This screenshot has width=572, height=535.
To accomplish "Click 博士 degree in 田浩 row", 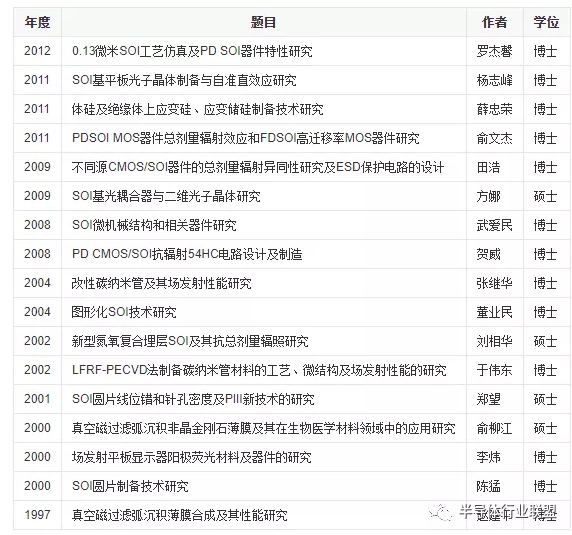I will pos(545,167).
